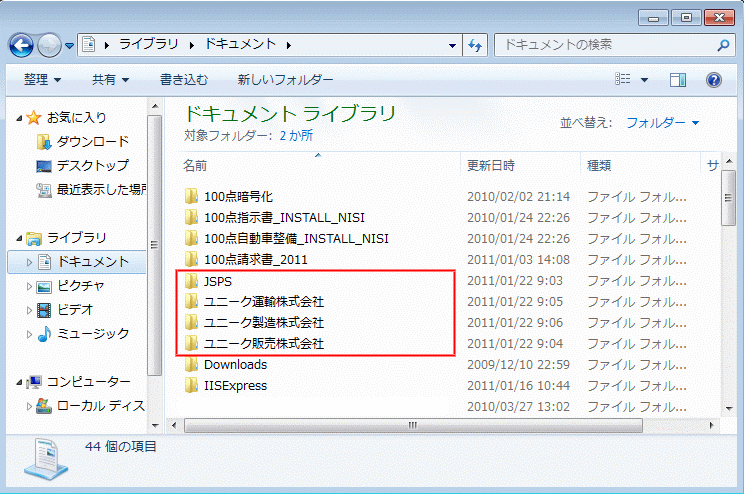Click the change view icon in toolbar
Viewport: 744px width, 494px height.
(623, 79)
